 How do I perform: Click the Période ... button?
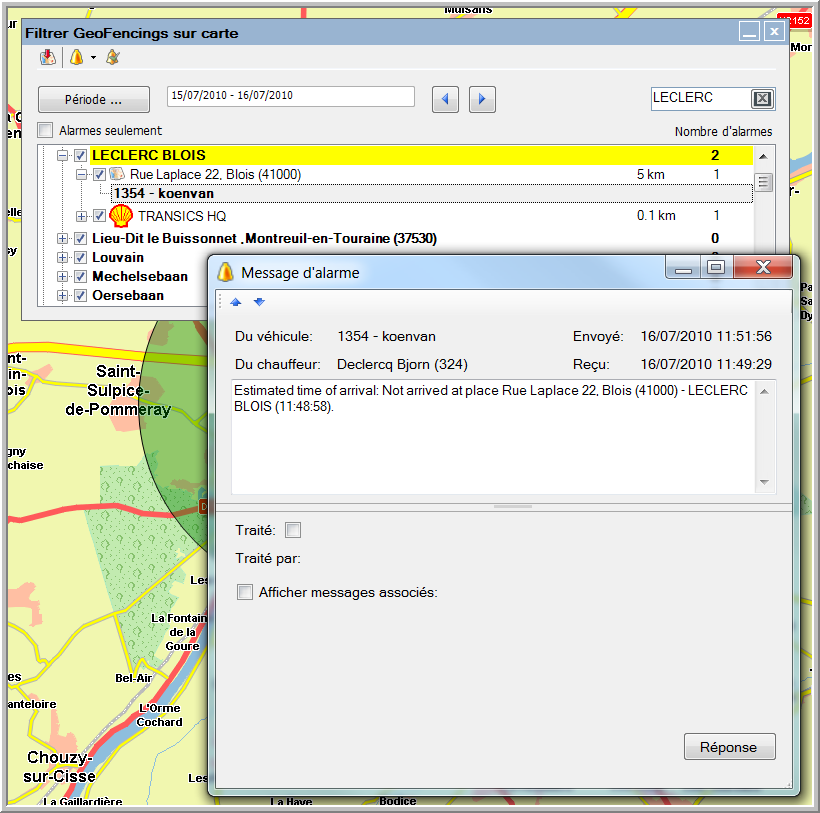click(94, 100)
